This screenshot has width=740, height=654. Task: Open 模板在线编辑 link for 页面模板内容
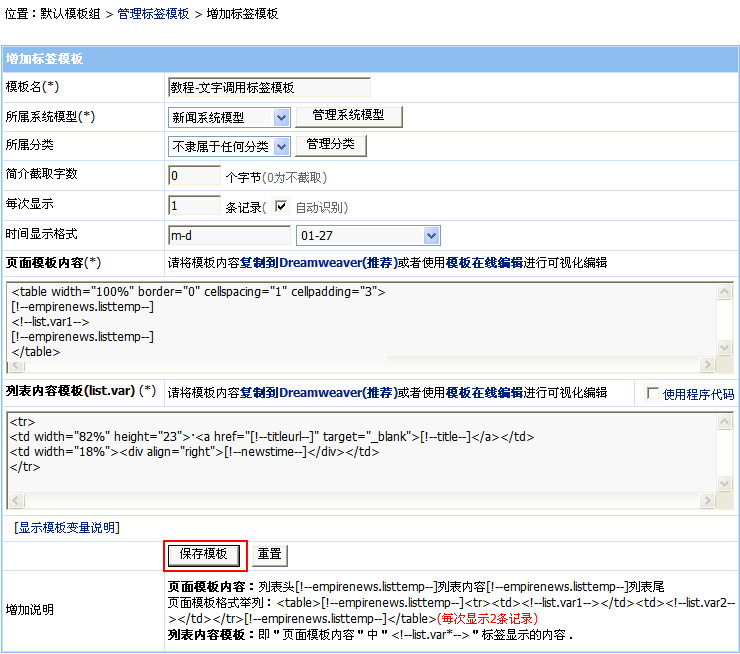pyautogui.click(x=484, y=263)
